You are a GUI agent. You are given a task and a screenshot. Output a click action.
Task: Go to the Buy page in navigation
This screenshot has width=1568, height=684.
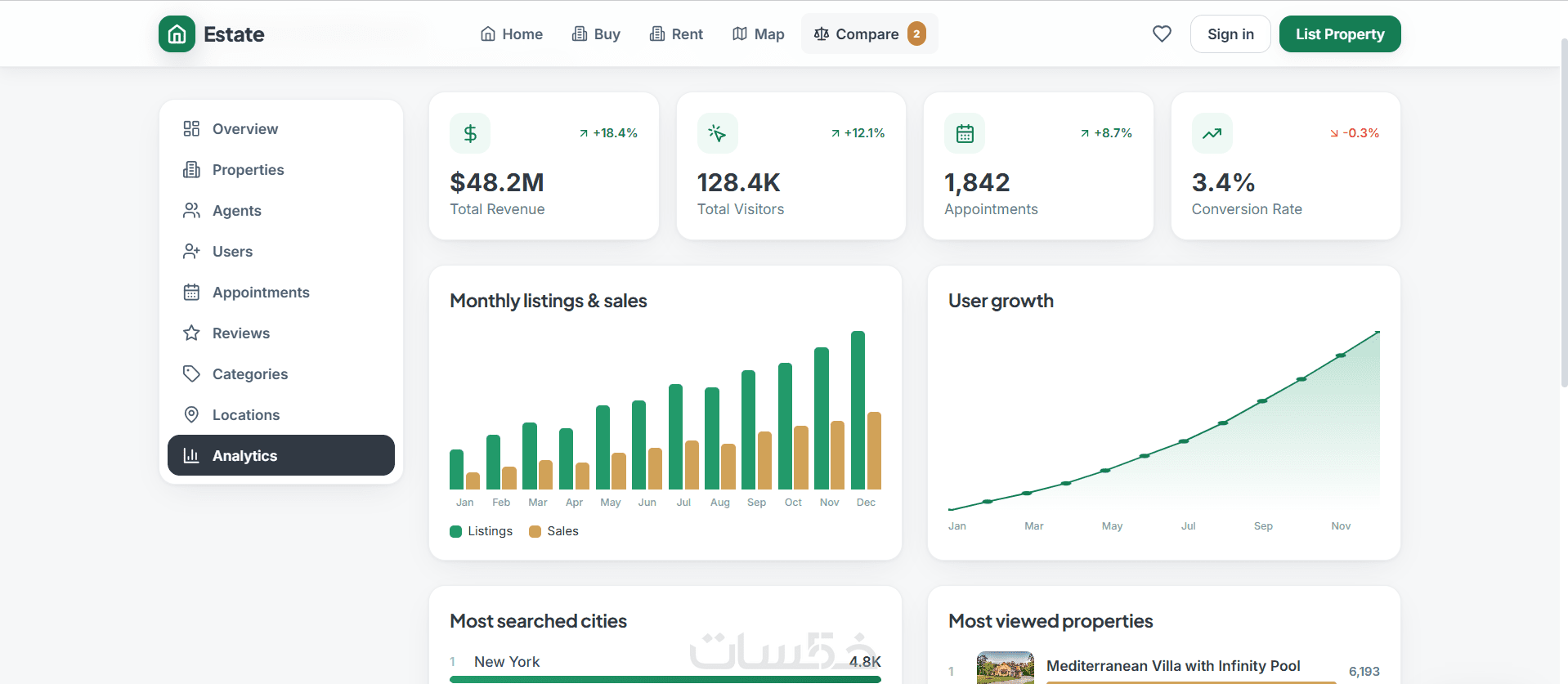(596, 34)
